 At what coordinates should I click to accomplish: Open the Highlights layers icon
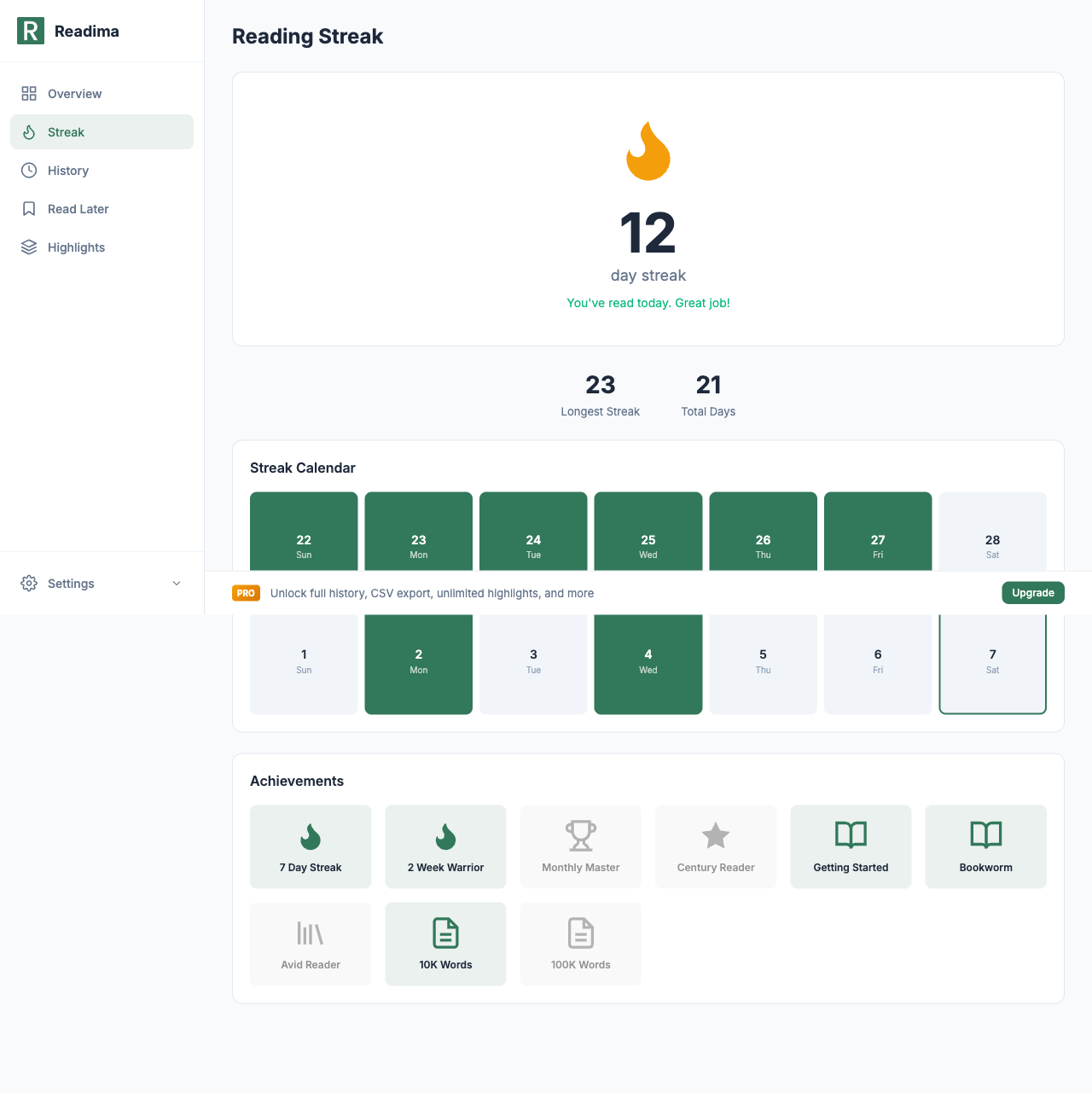[x=29, y=247]
